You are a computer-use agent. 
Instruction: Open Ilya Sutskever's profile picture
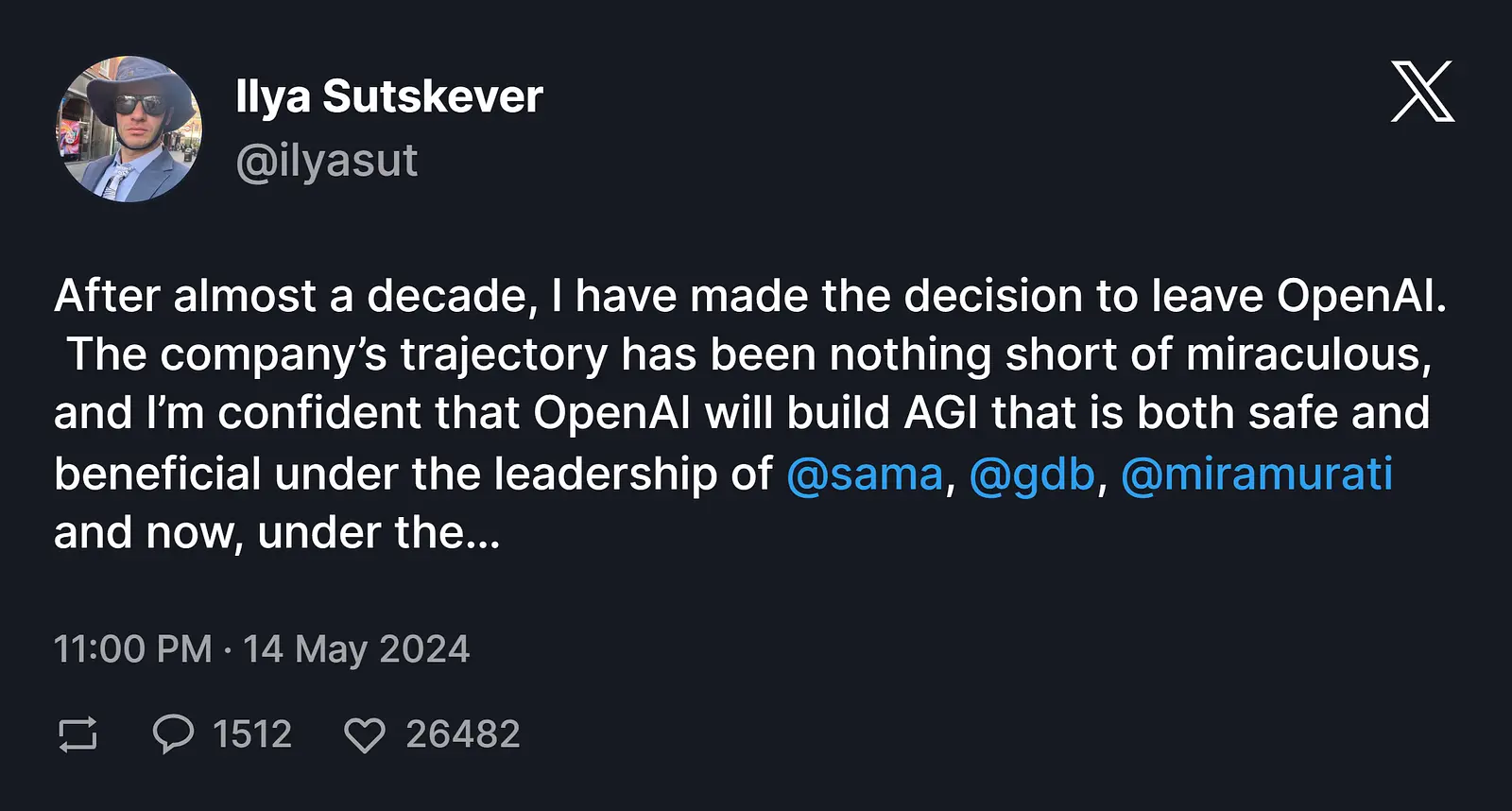click(x=129, y=129)
